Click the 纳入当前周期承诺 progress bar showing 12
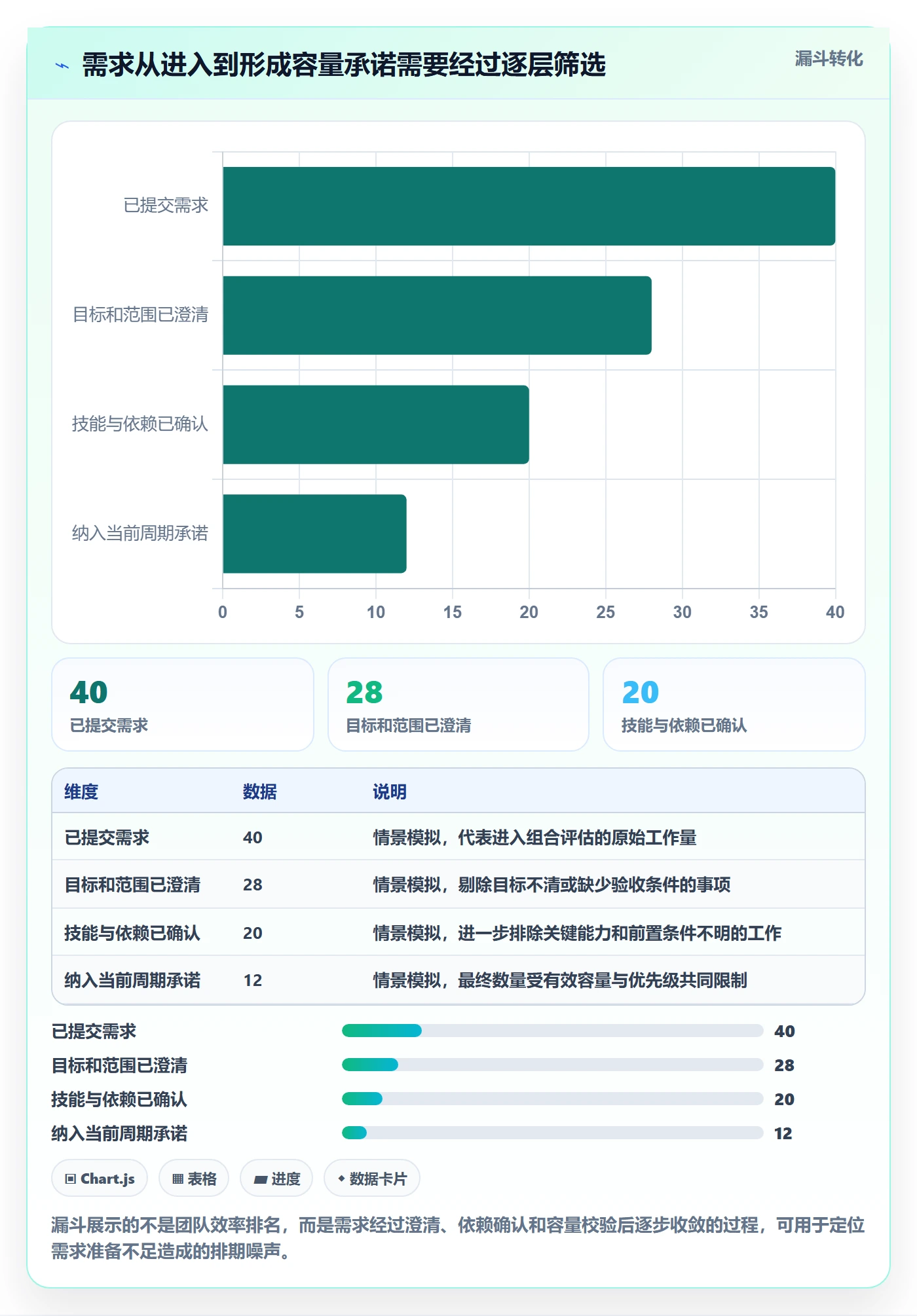Viewport: 917px width, 1316px height. [x=553, y=1133]
